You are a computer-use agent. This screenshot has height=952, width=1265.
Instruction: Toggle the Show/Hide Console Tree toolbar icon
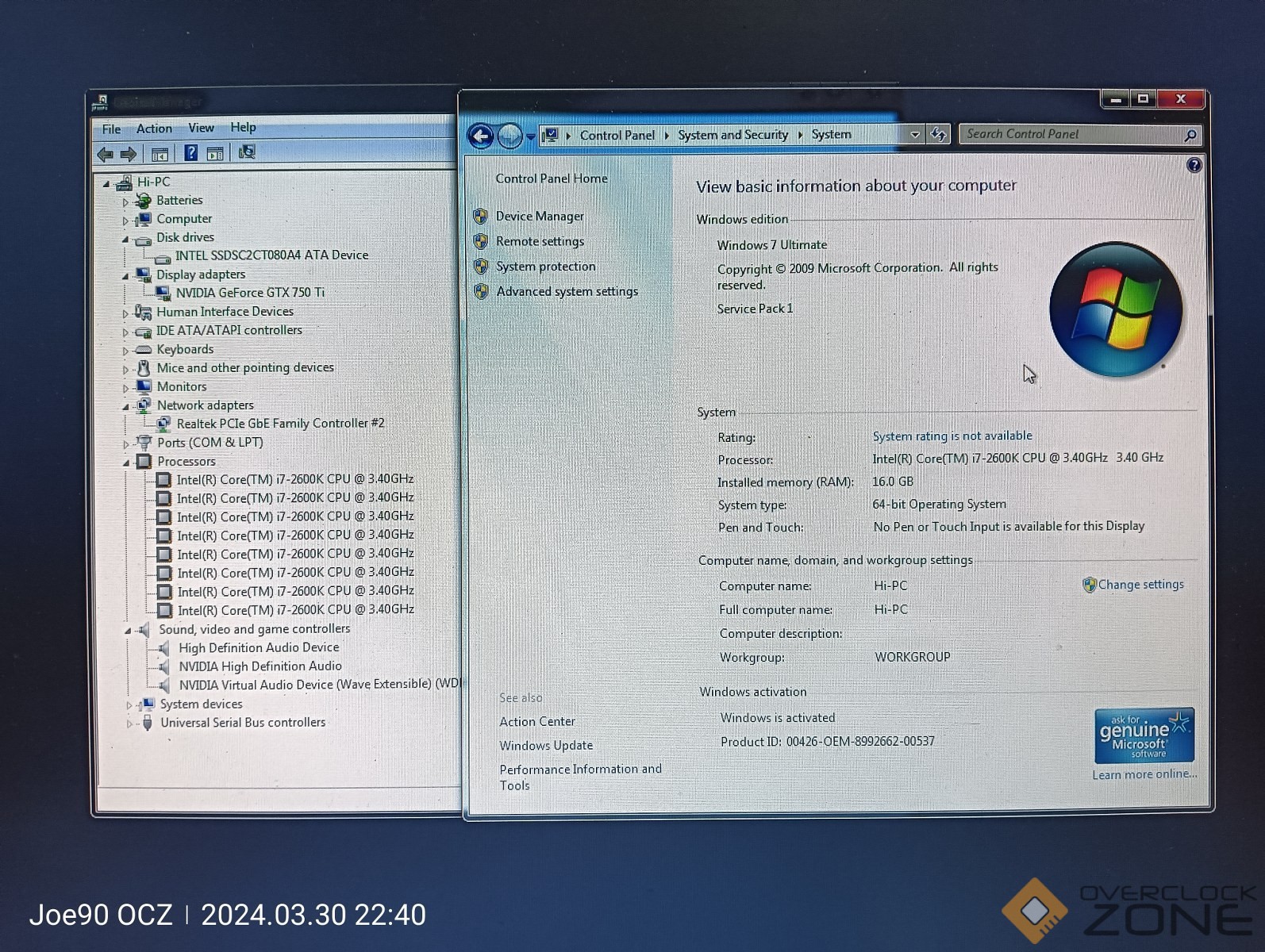point(160,154)
